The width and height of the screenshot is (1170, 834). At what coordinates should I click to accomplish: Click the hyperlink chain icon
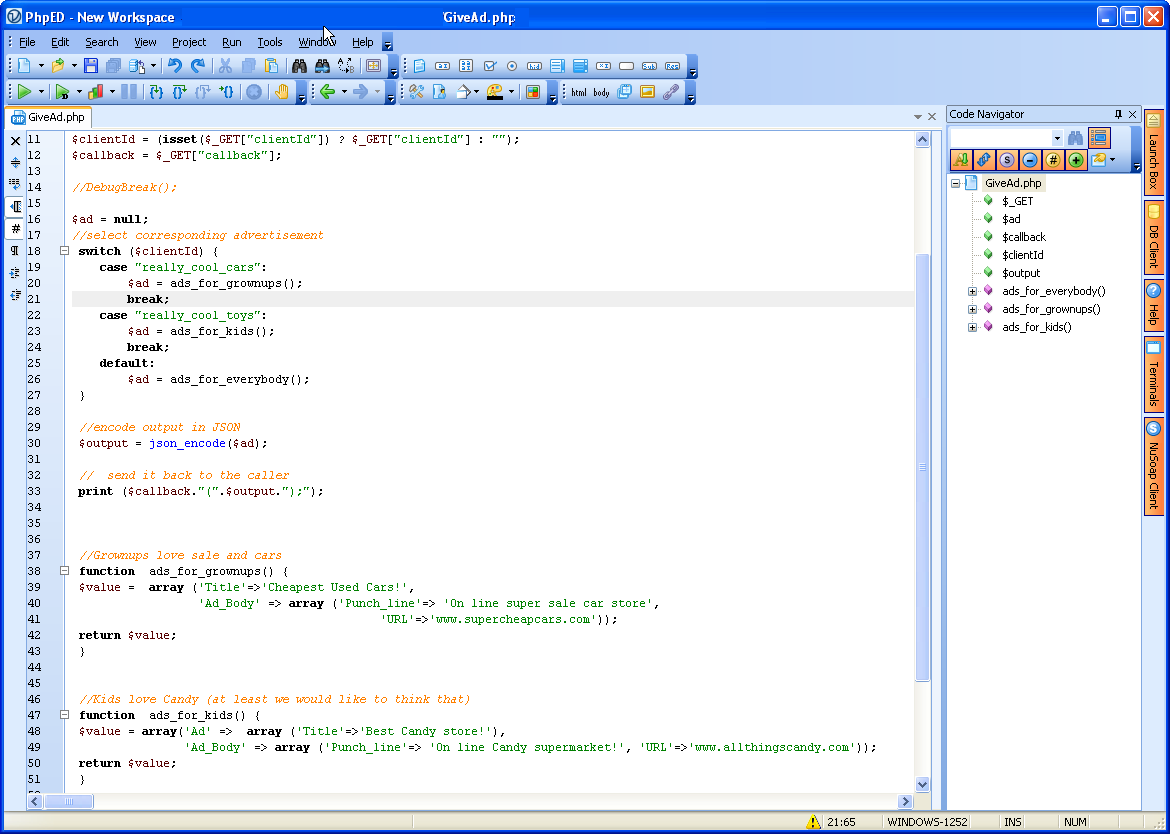click(670, 92)
